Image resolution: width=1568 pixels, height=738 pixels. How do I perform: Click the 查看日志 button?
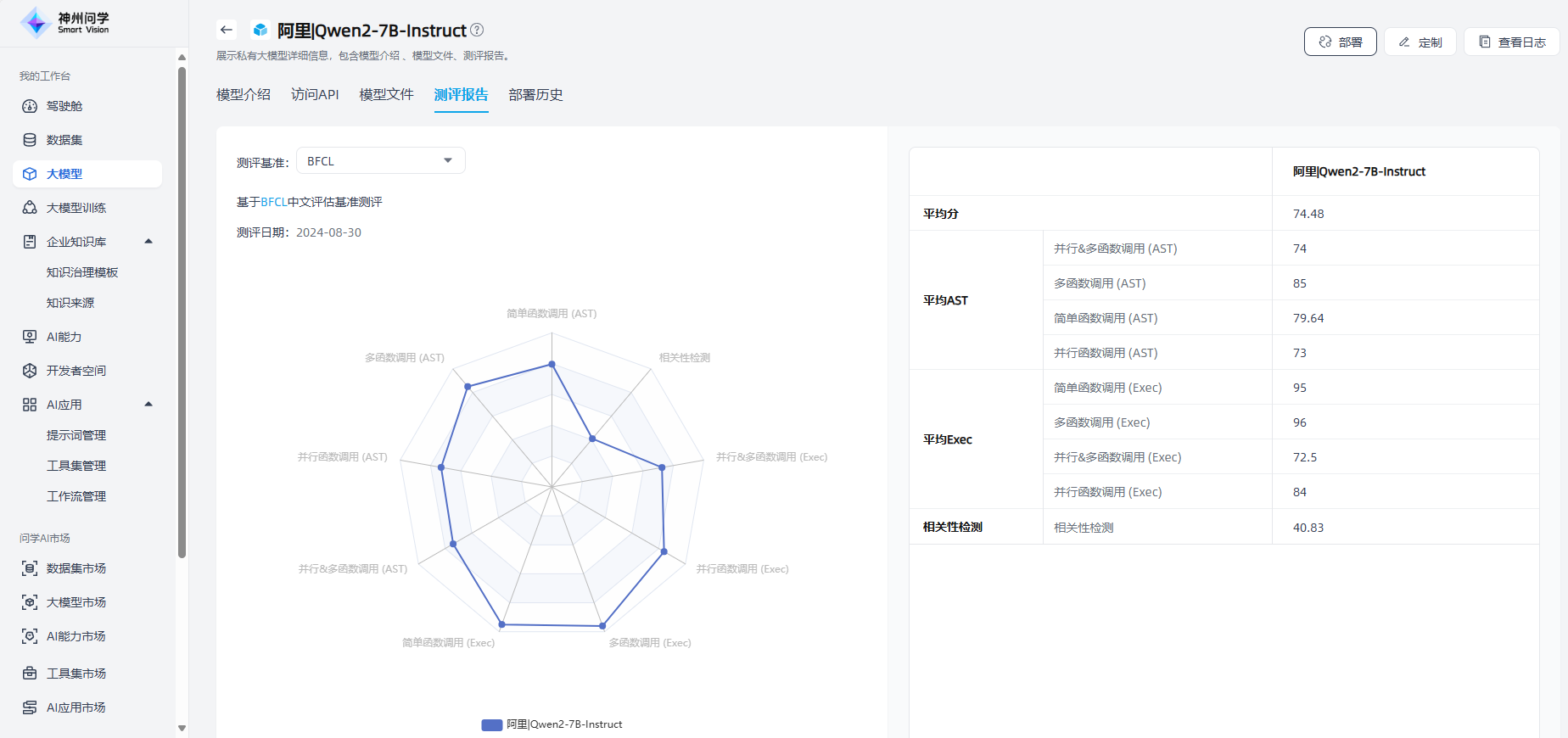coord(1511,42)
